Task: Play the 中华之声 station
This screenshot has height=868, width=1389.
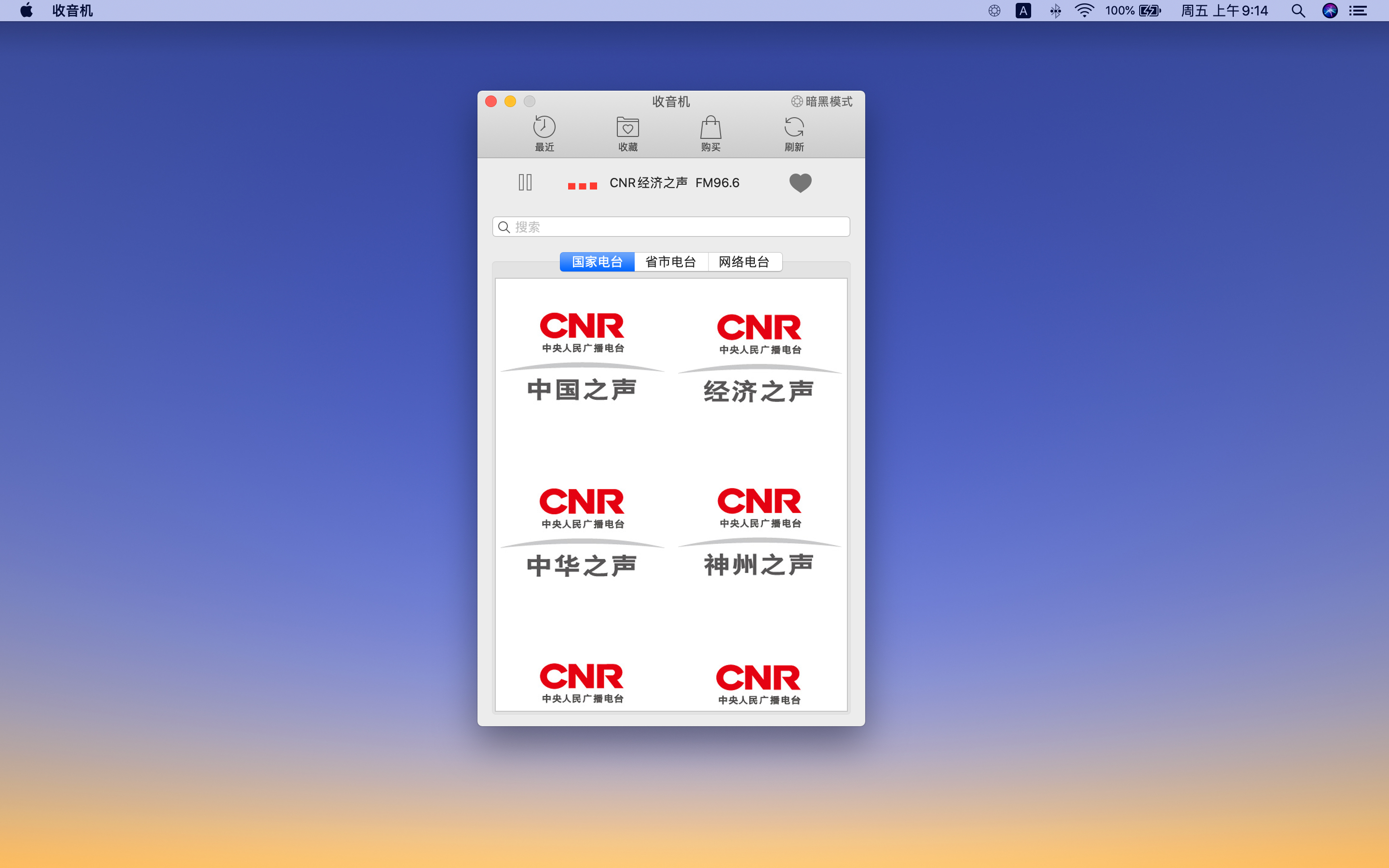Action: [582, 533]
